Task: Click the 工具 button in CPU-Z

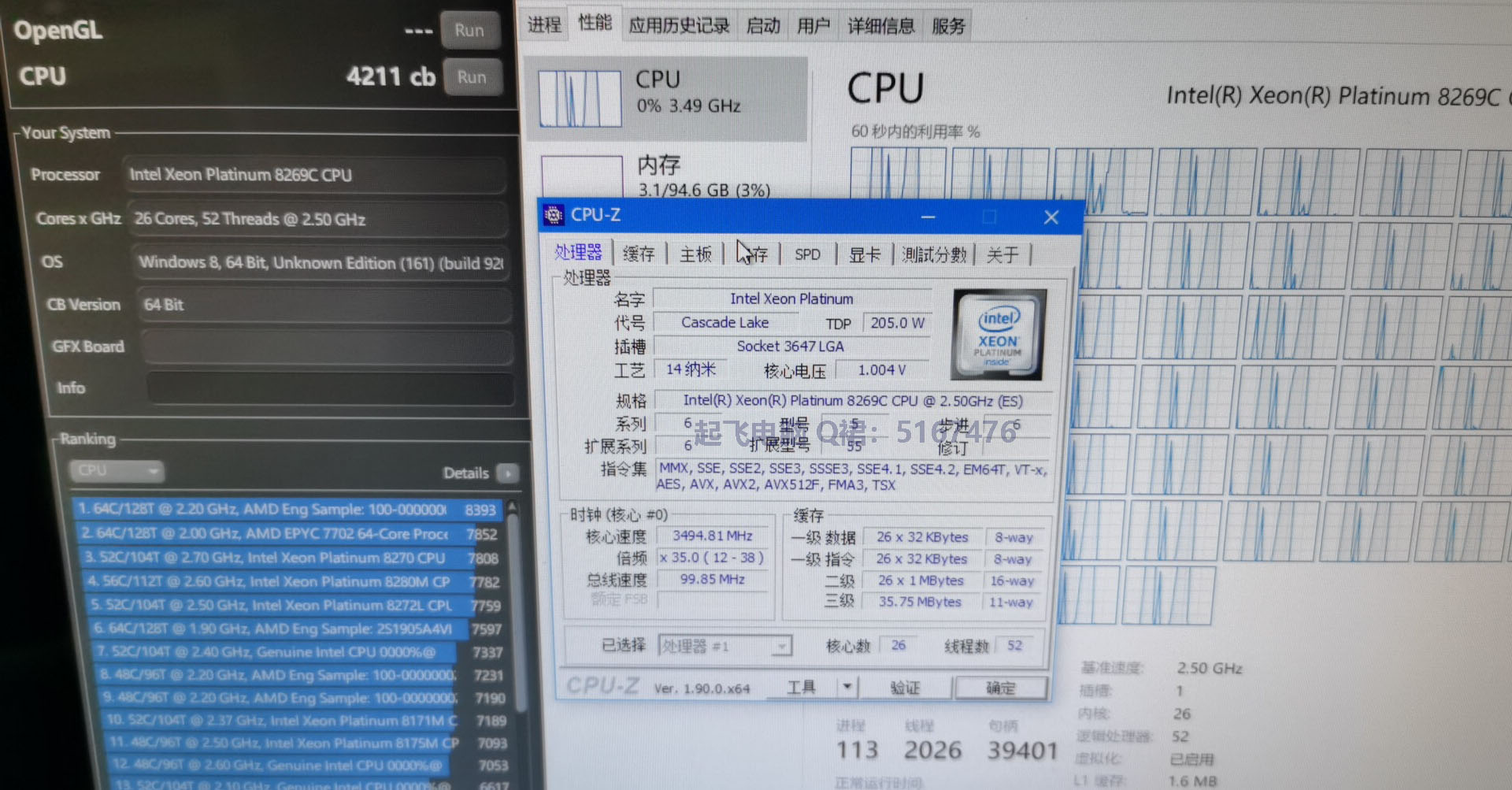Action: (x=802, y=688)
